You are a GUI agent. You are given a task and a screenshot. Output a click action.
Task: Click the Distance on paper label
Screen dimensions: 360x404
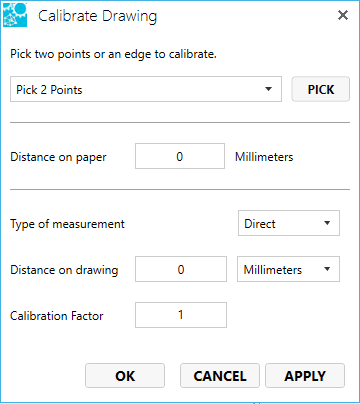click(x=58, y=157)
